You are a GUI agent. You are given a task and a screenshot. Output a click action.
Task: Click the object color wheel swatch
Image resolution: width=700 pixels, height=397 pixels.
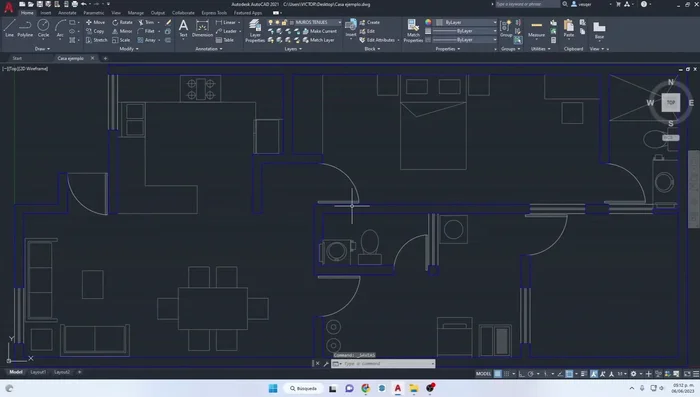tap(428, 22)
